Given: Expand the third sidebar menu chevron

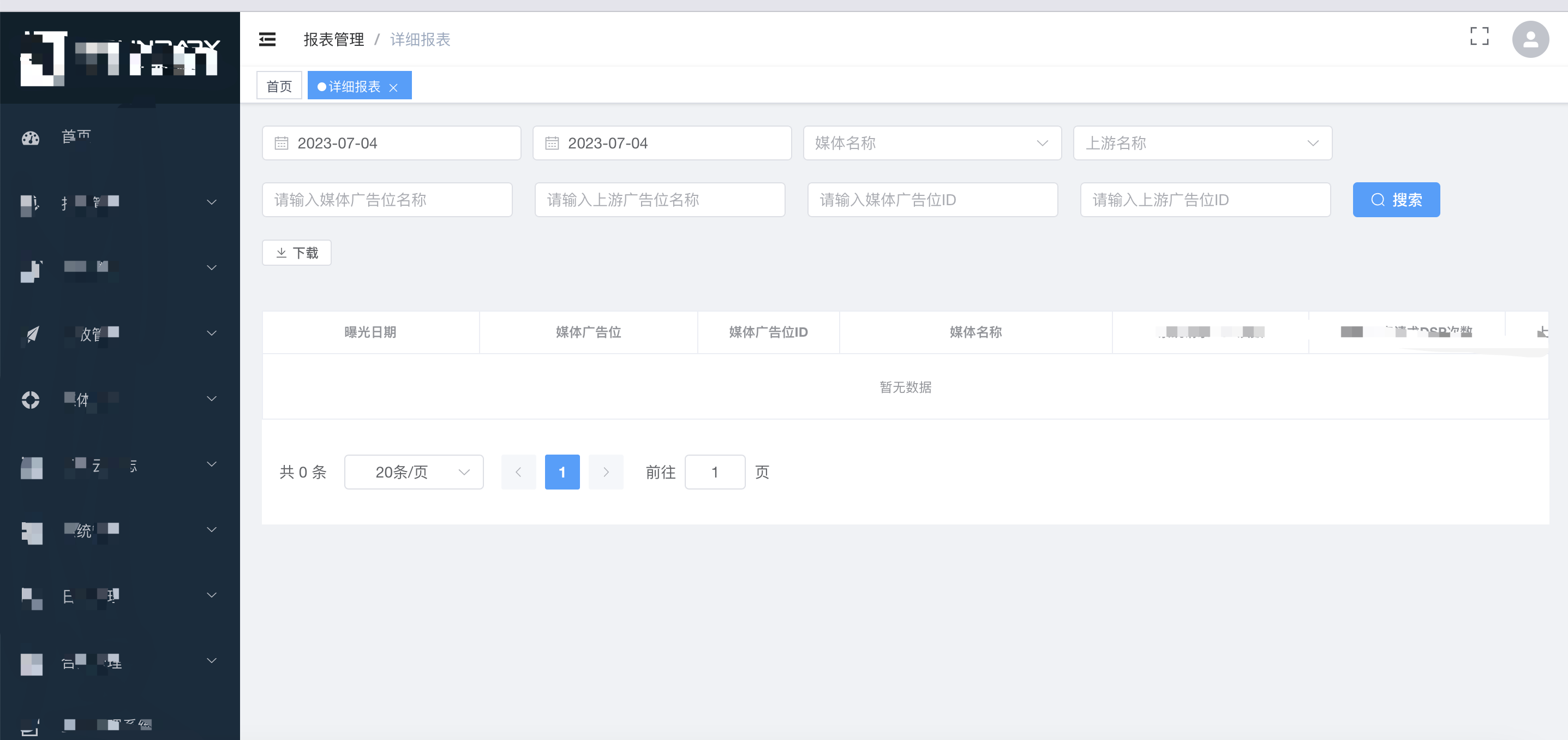Looking at the screenshot, I should coord(211,268).
